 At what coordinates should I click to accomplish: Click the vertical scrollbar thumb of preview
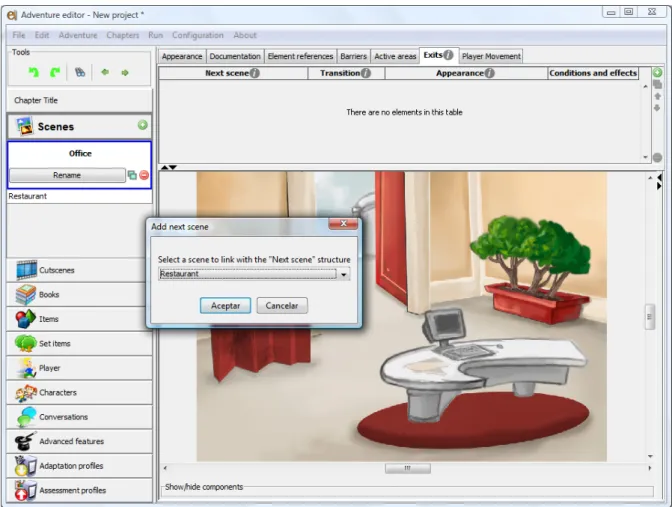(x=650, y=317)
